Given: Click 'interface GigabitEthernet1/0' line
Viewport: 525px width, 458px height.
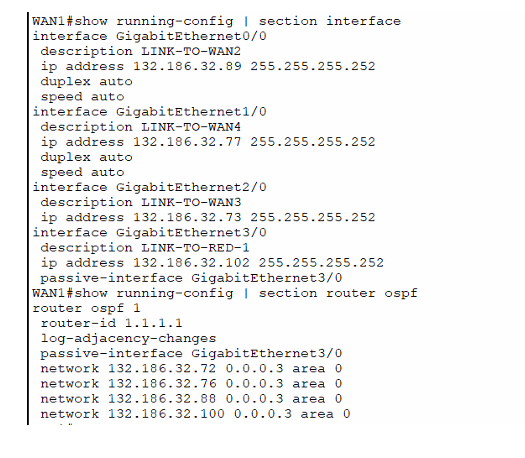Looking at the screenshot, I should click(149, 112).
